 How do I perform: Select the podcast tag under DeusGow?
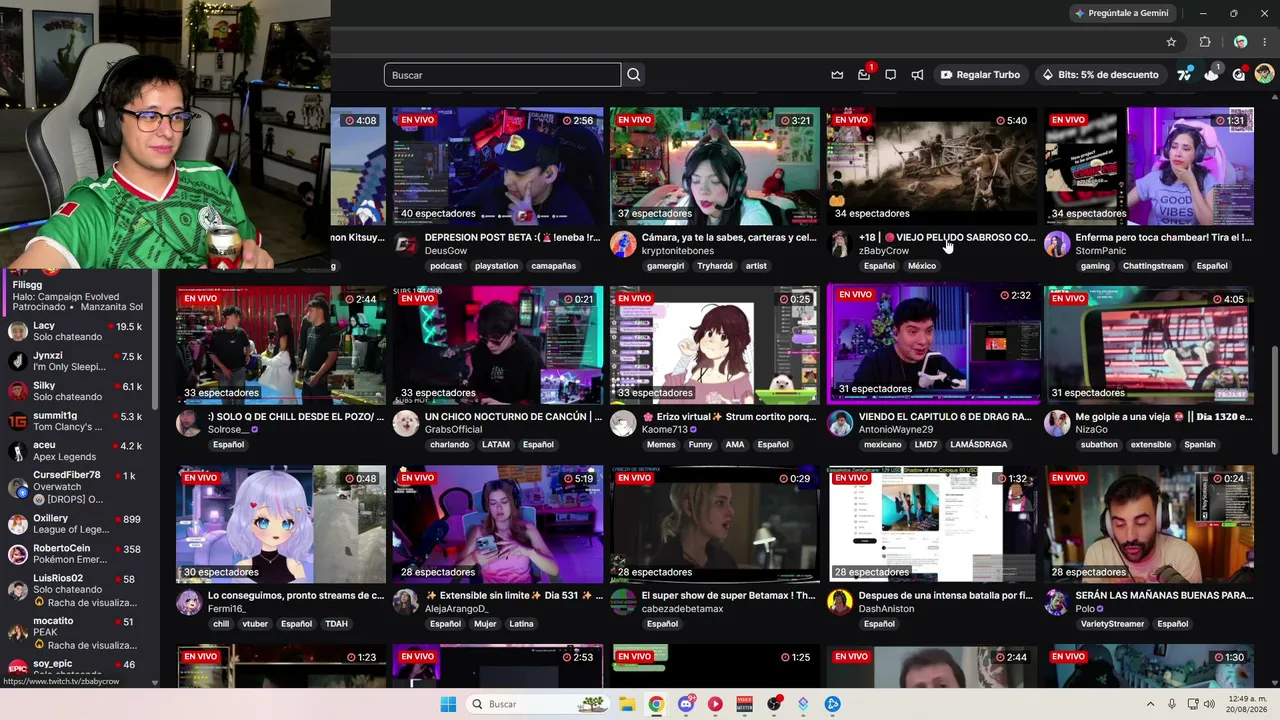pyautogui.click(x=446, y=266)
